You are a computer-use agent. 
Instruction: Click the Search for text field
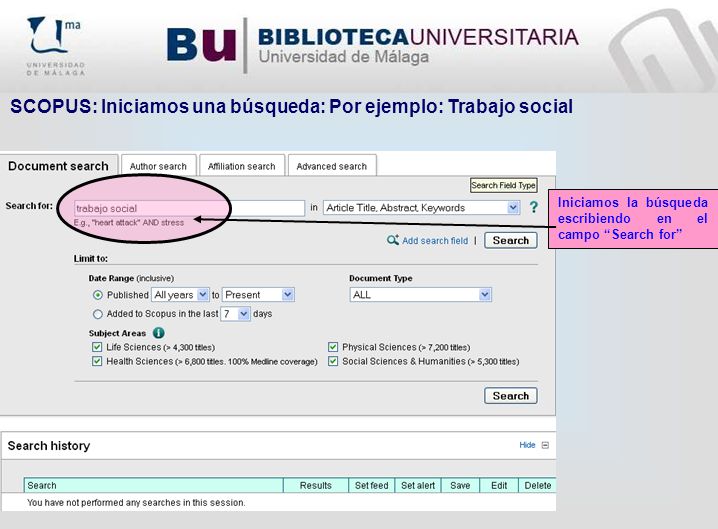[x=189, y=208]
